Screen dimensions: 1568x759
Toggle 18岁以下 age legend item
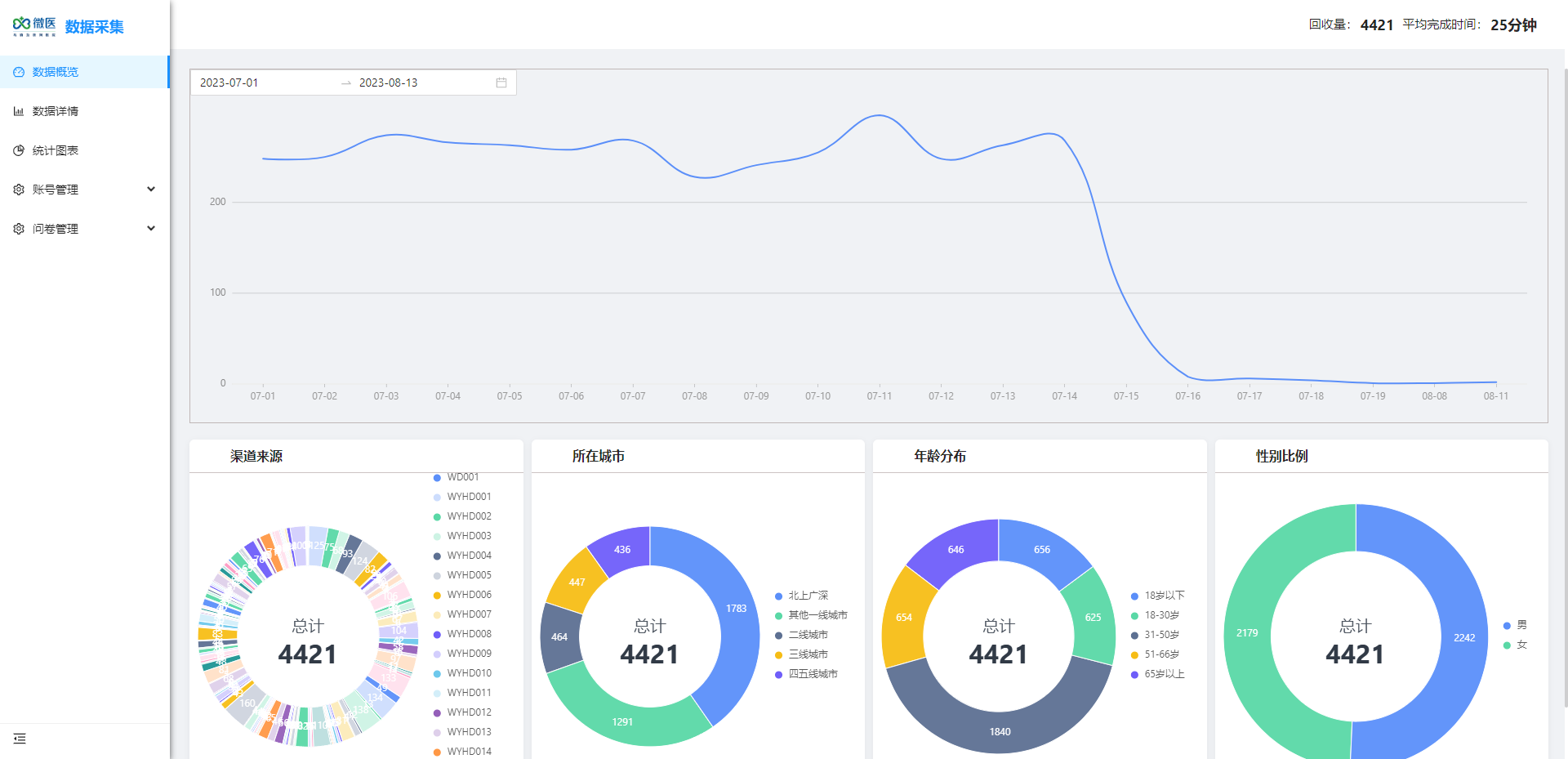click(1157, 596)
